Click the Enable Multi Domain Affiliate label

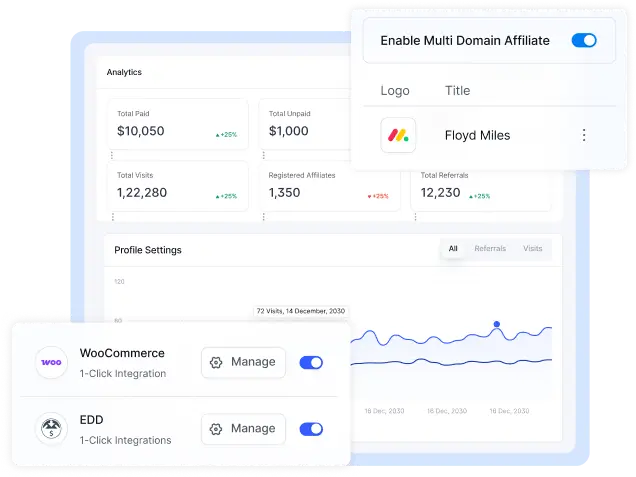pyautogui.click(x=465, y=41)
